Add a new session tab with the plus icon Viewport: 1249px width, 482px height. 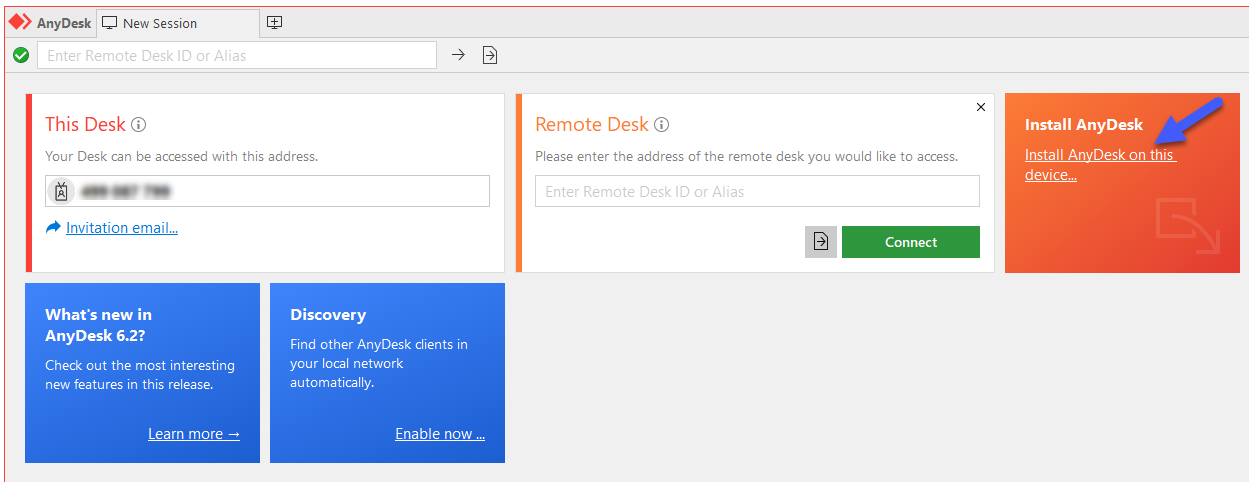(x=275, y=22)
